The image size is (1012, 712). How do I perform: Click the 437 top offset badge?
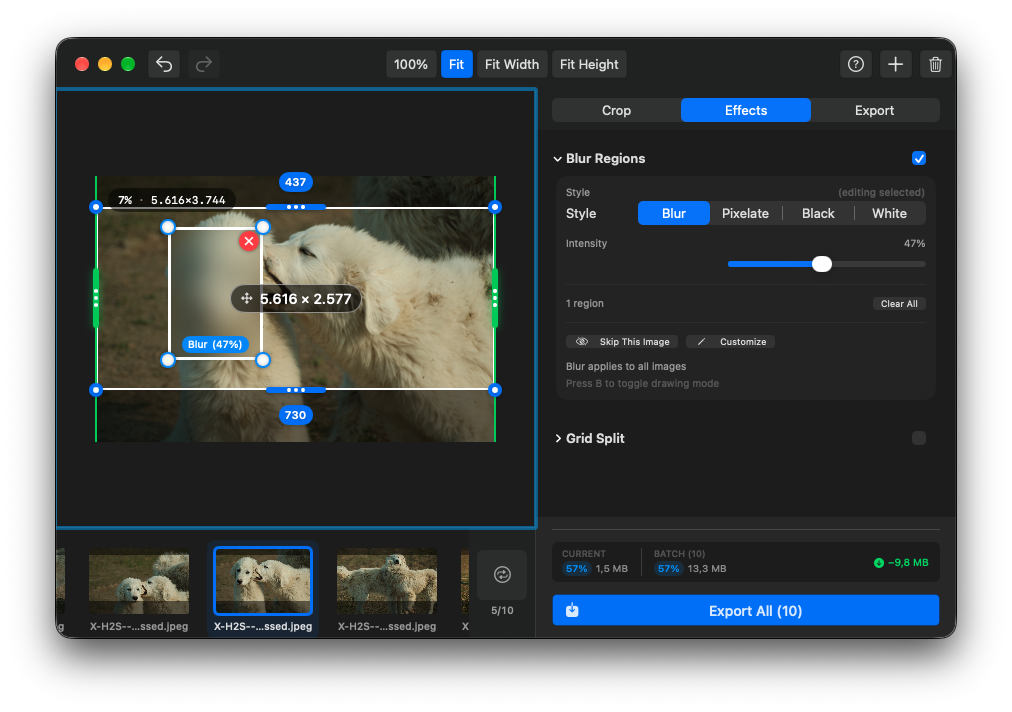[x=296, y=182]
